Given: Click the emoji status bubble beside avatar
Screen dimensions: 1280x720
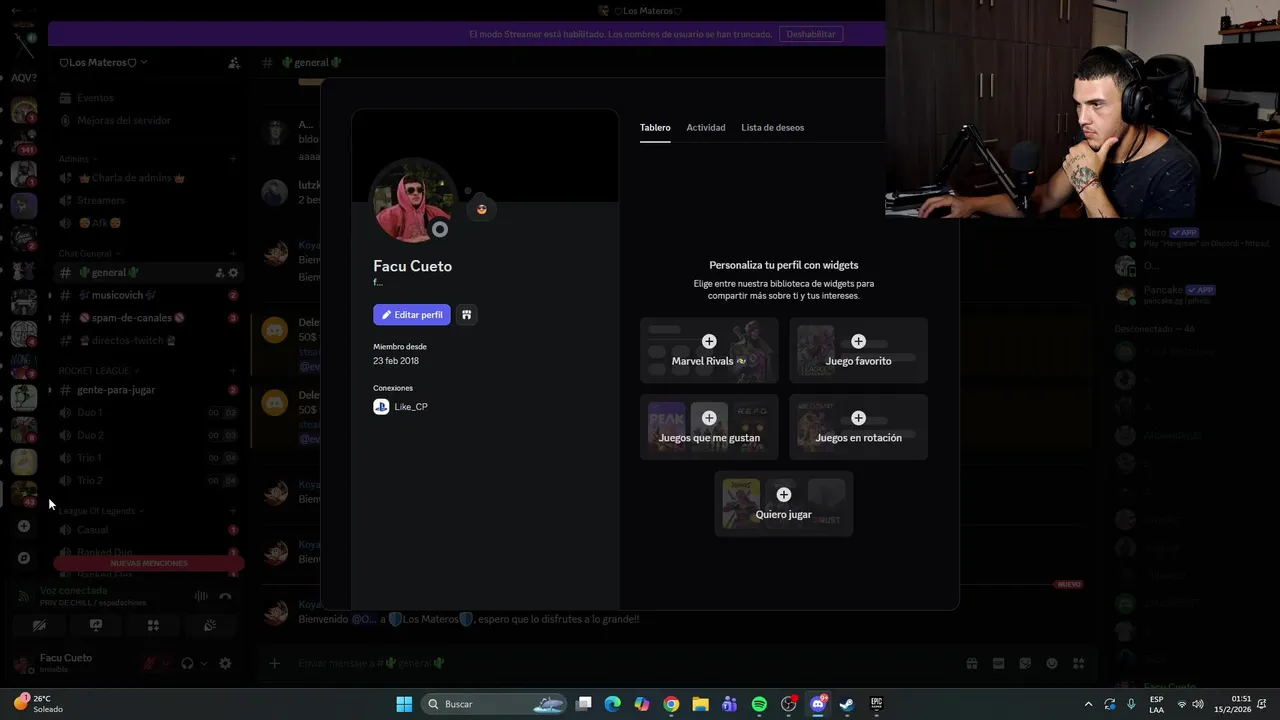Looking at the screenshot, I should click(x=481, y=209).
